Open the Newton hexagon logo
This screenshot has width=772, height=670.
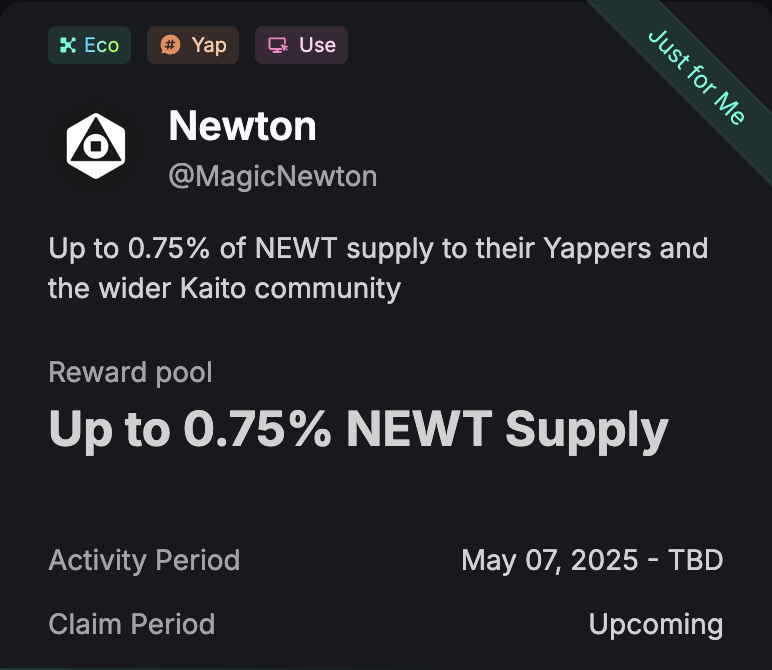(x=96, y=146)
